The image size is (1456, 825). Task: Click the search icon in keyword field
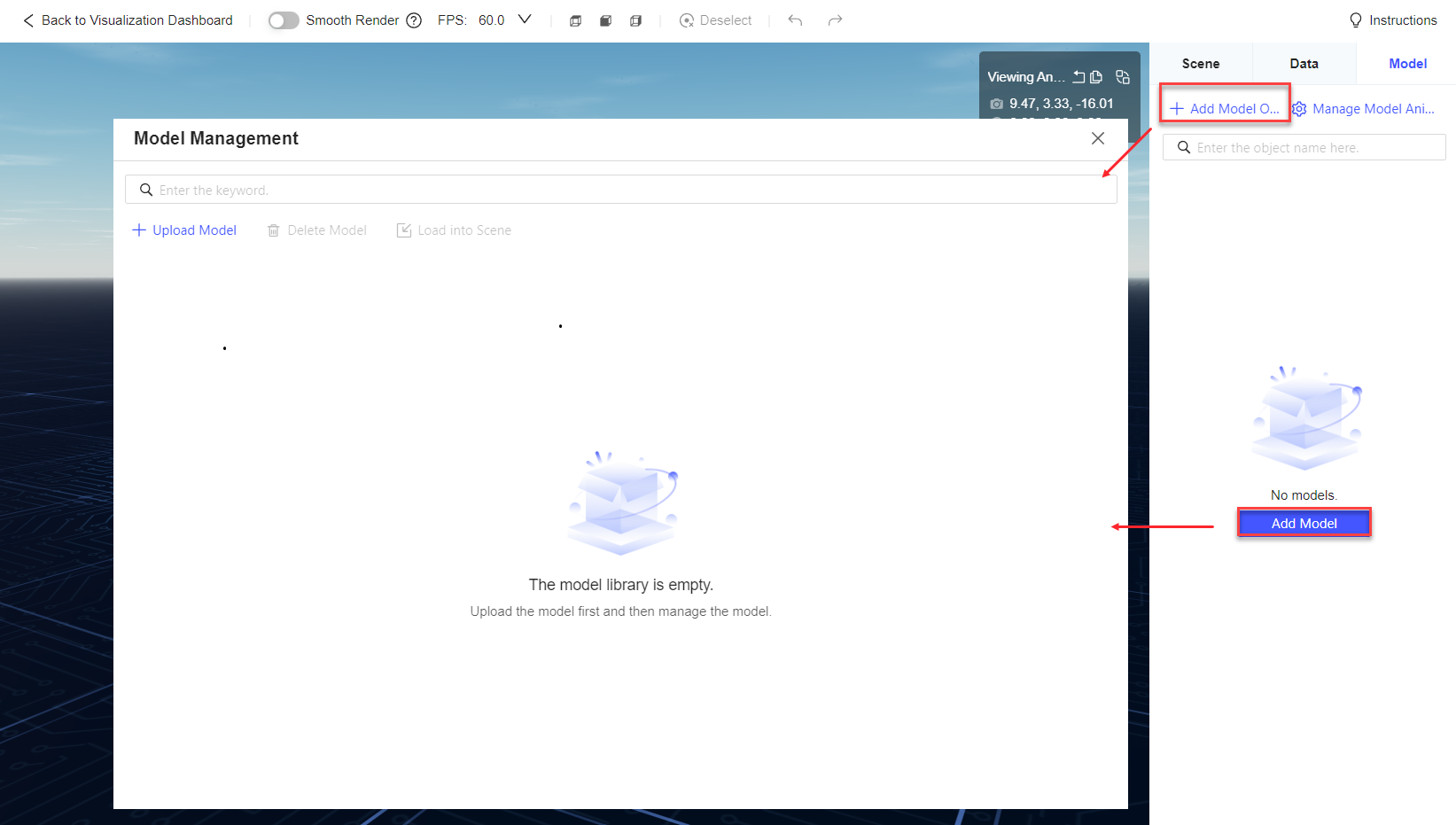point(146,190)
